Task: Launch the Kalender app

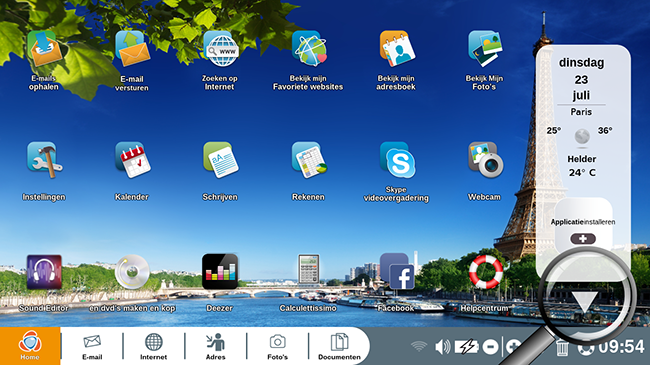Action: (132, 160)
